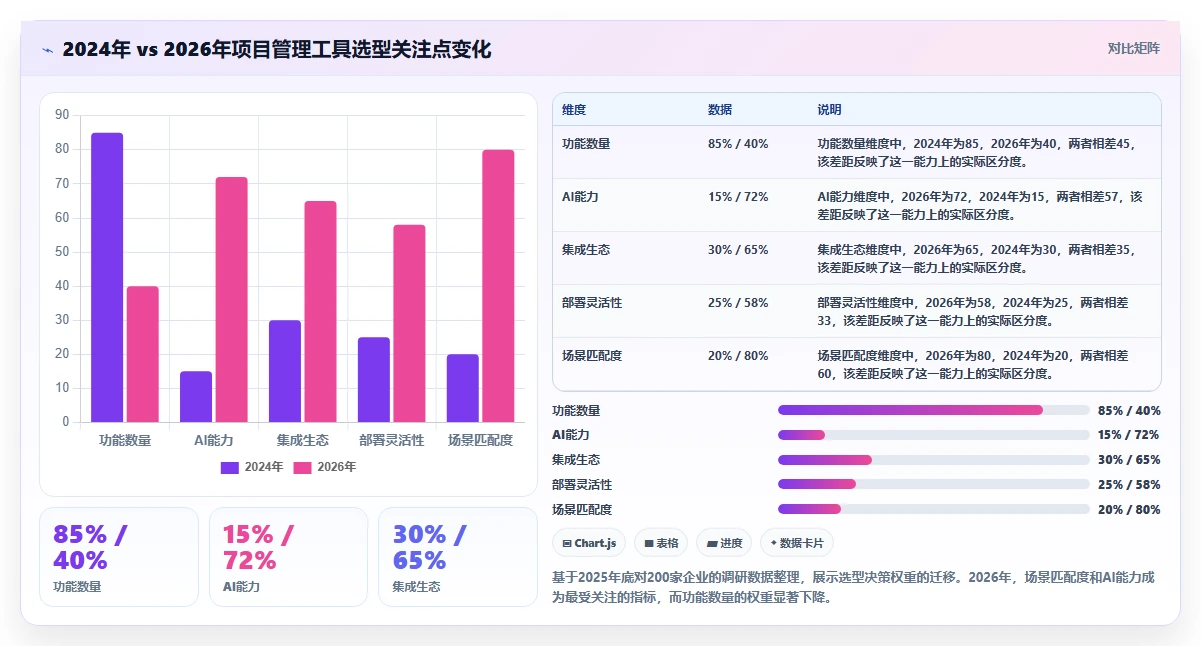Open the 功能数量 85% / 40% data card

tap(119, 557)
